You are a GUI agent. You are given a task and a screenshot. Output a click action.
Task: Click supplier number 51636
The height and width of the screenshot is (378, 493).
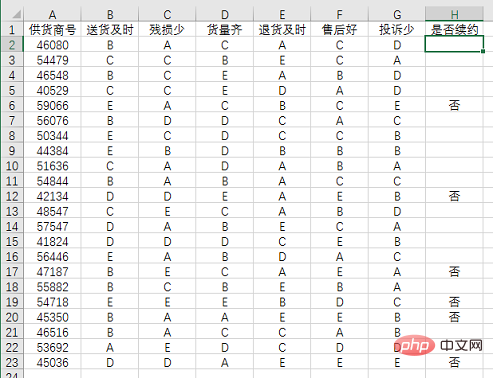coord(52,166)
